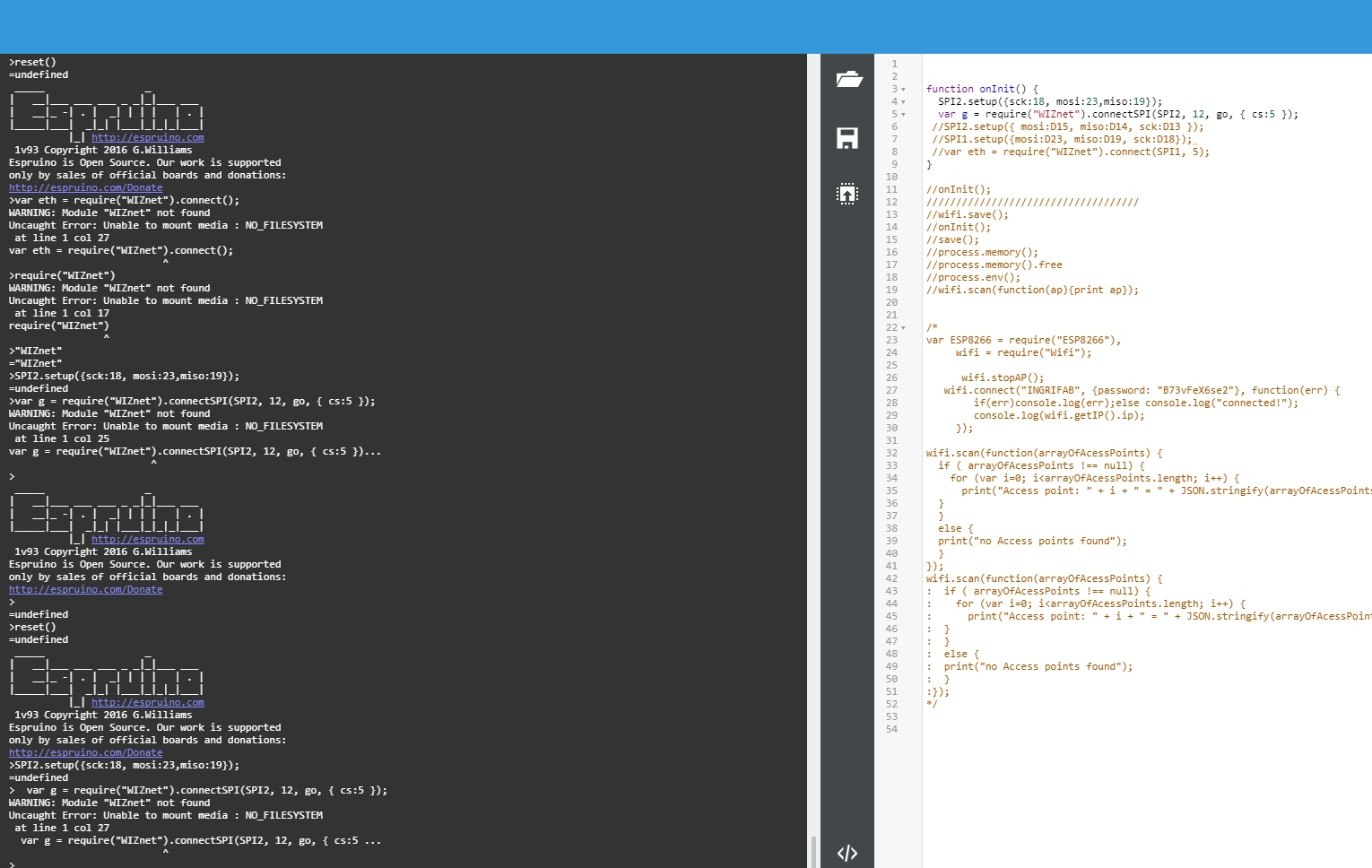Open a file with the folder icon
1372x868 pixels.
(x=848, y=80)
